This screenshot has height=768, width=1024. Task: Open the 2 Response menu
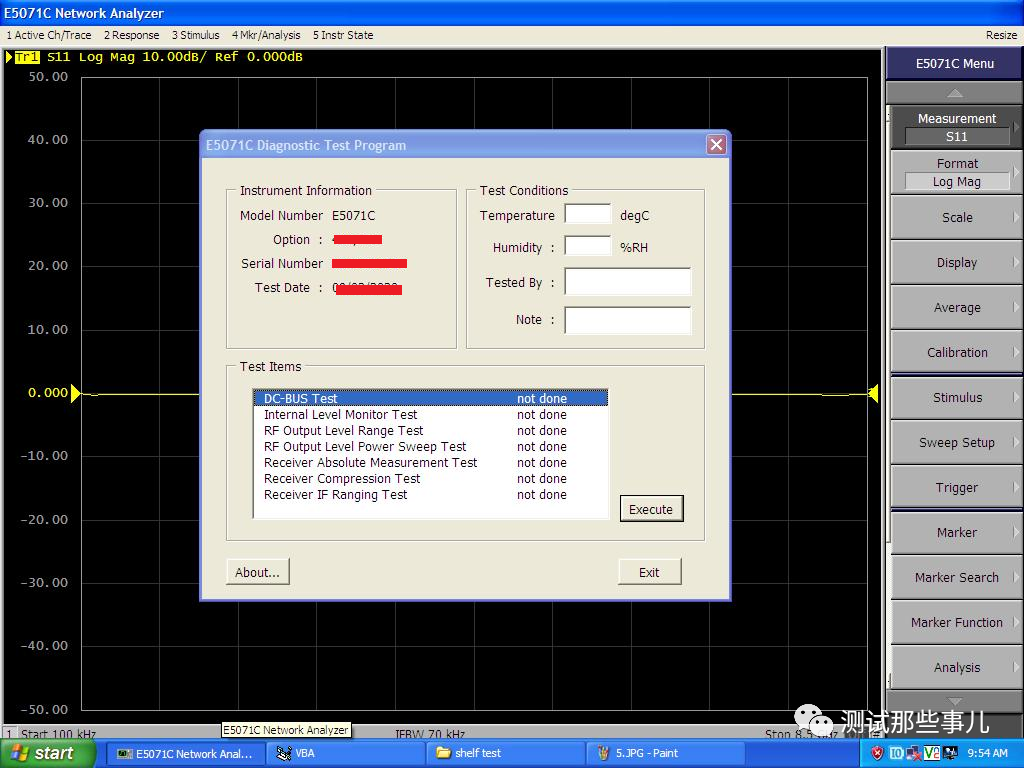[131, 35]
